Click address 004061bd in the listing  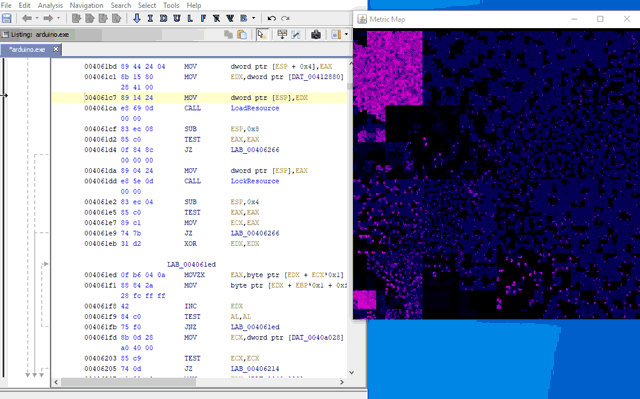click(x=100, y=66)
